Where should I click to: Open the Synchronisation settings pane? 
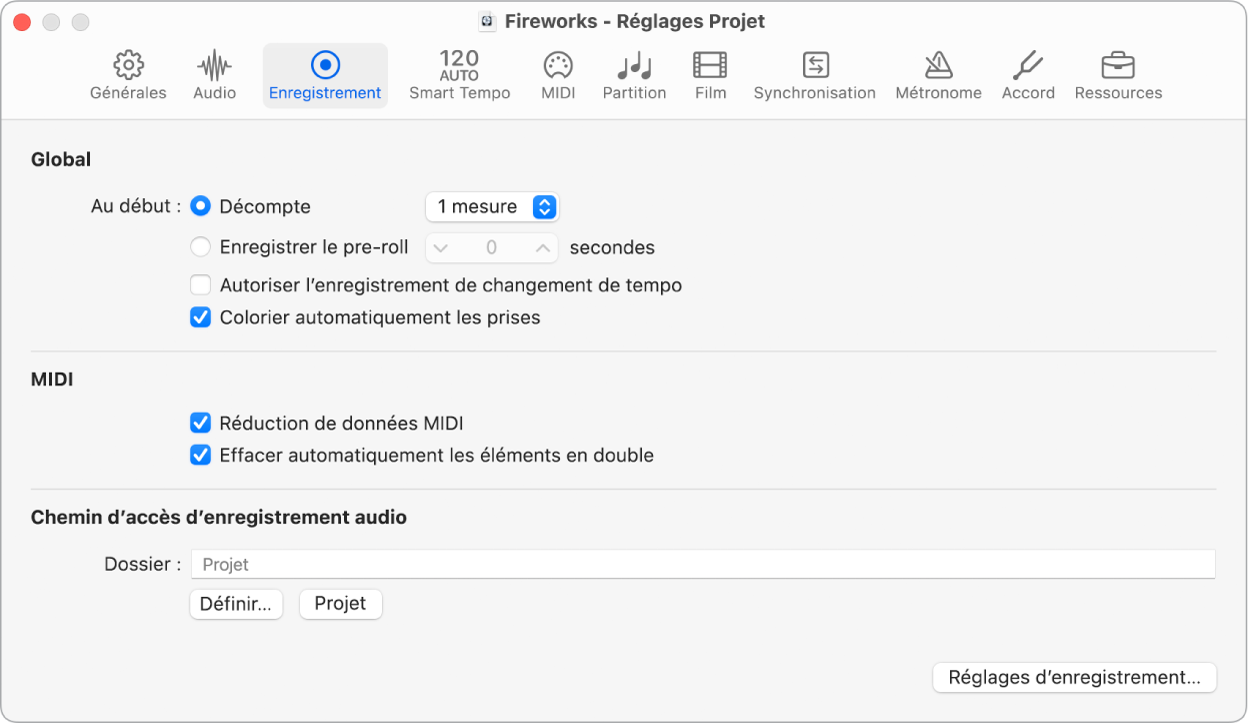pyautogui.click(x=815, y=72)
